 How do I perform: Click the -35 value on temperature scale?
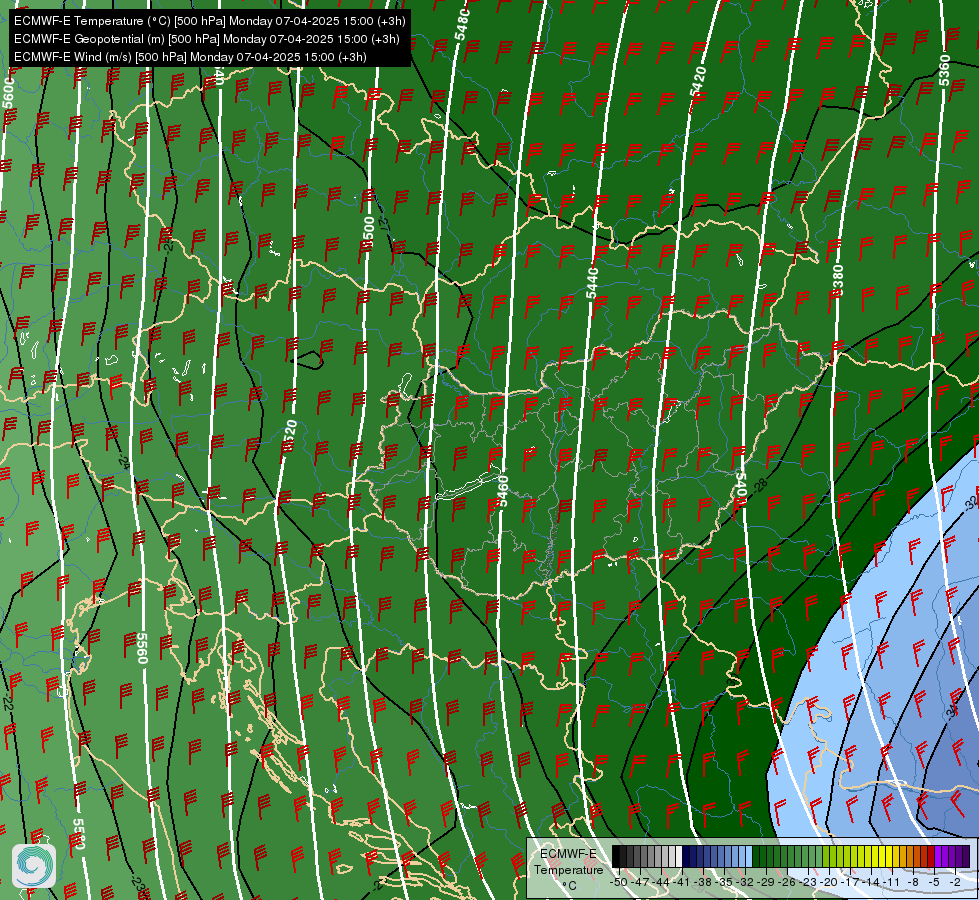724,882
